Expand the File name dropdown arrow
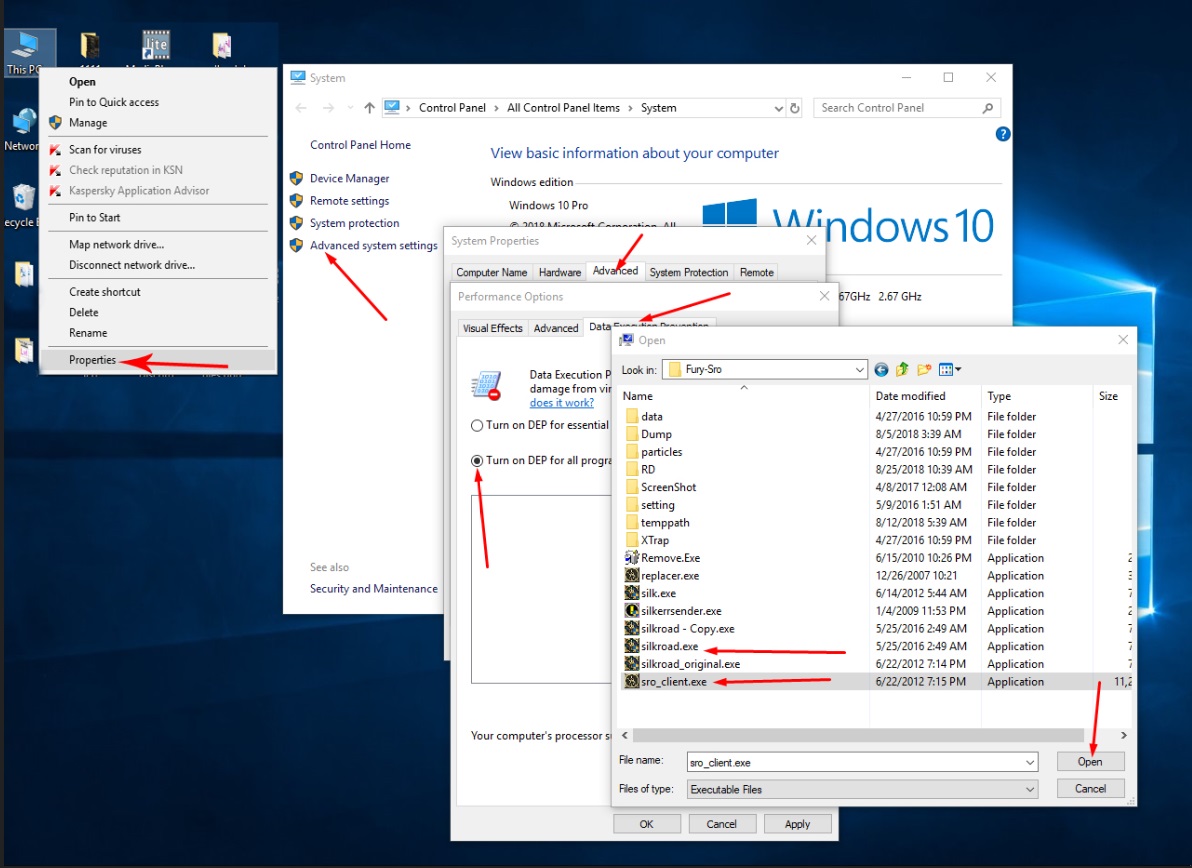Image resolution: width=1192 pixels, height=868 pixels. (1030, 762)
